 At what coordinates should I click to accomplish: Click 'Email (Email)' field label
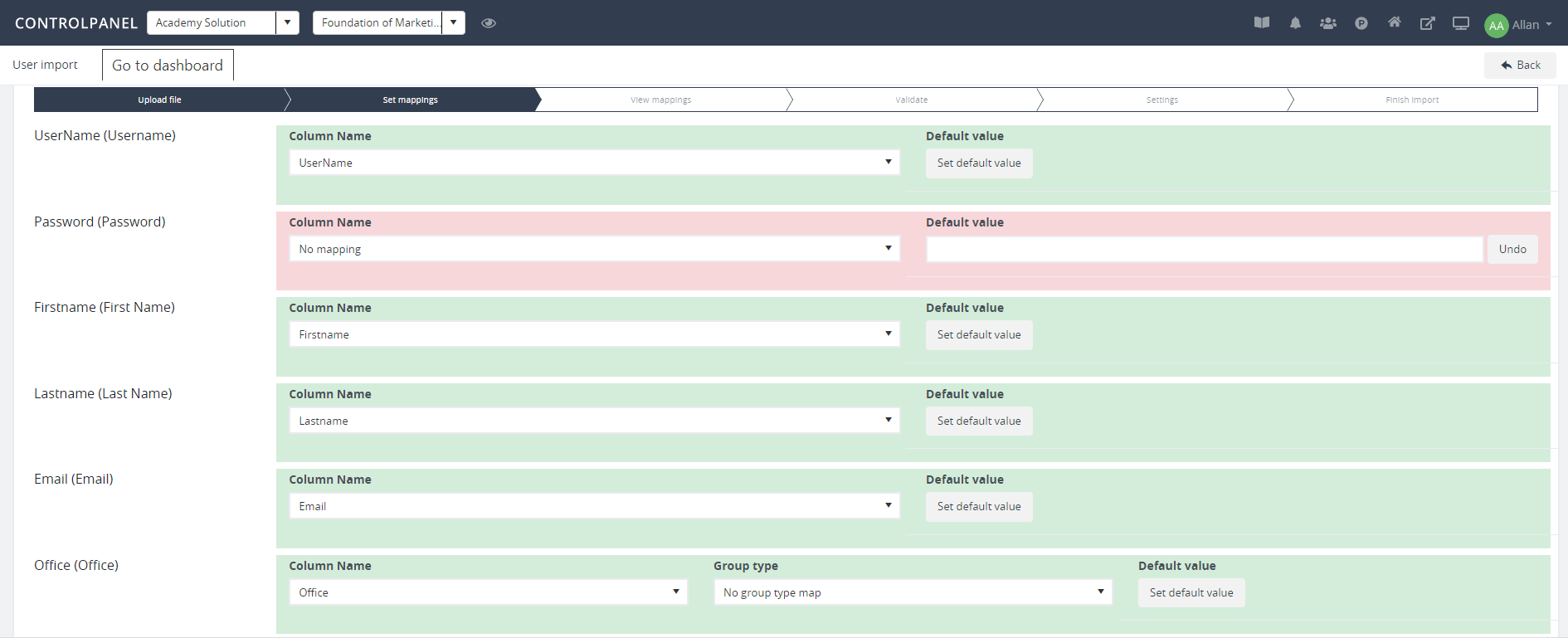tap(74, 479)
